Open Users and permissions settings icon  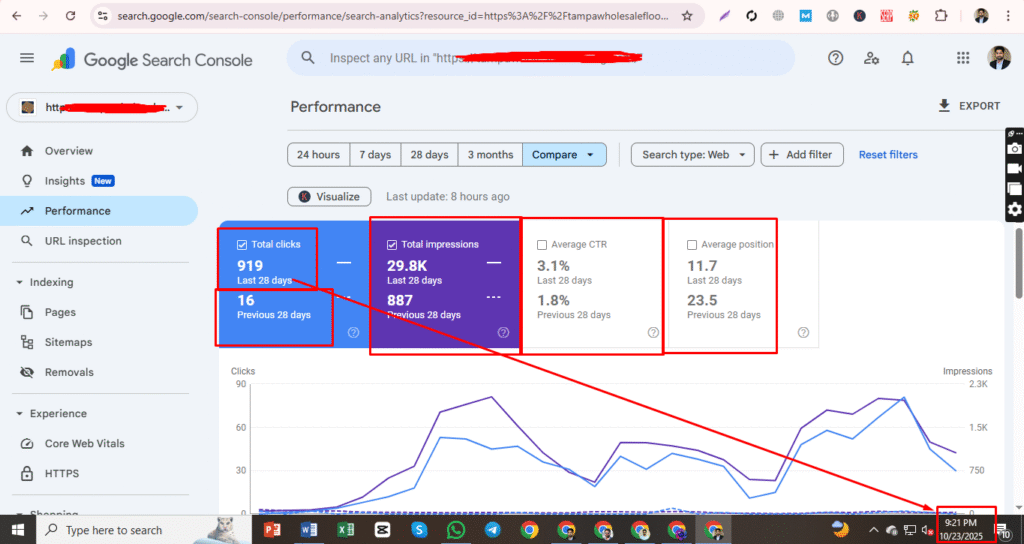click(x=871, y=58)
